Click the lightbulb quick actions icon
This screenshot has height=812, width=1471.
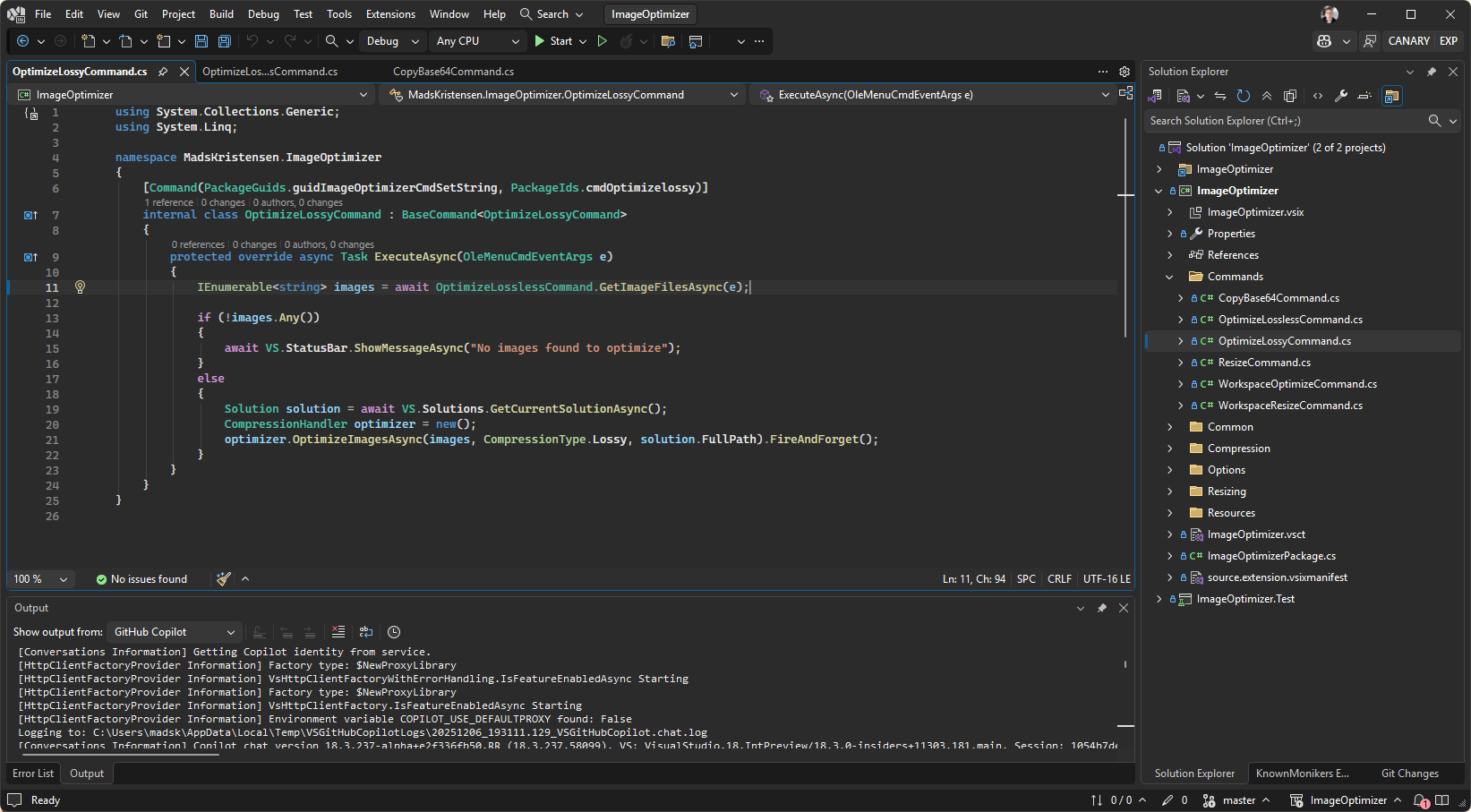coord(80,287)
